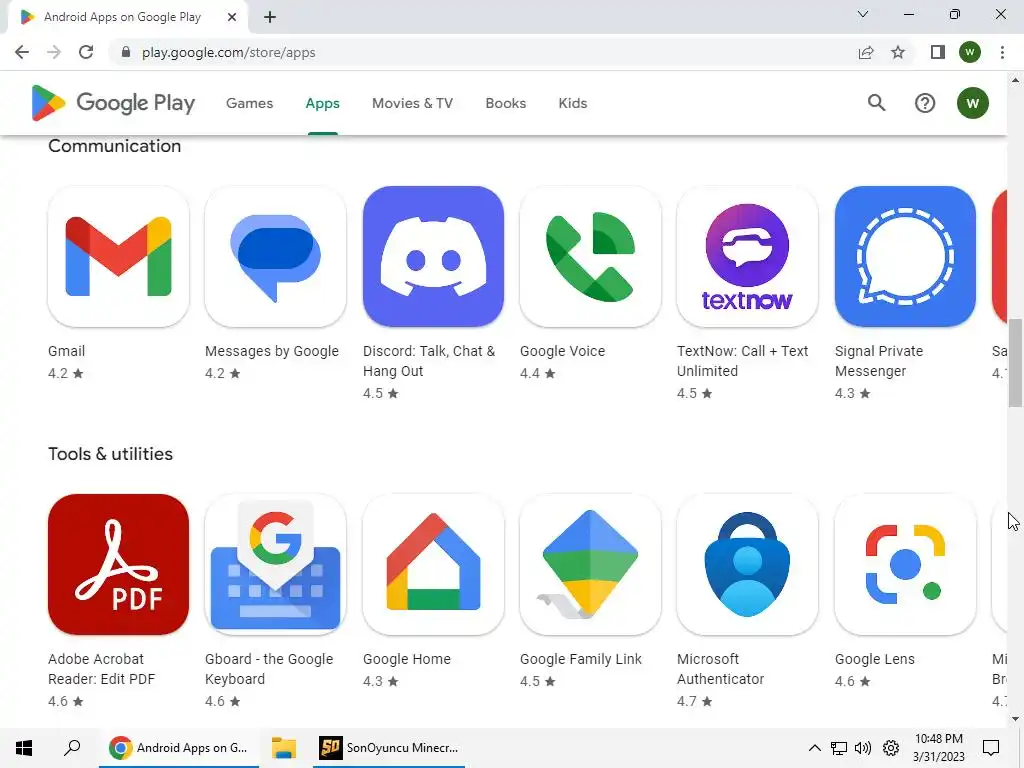Viewport: 1024px width, 768px height.
Task: Click the Google Lens title link
Action: (x=874, y=659)
